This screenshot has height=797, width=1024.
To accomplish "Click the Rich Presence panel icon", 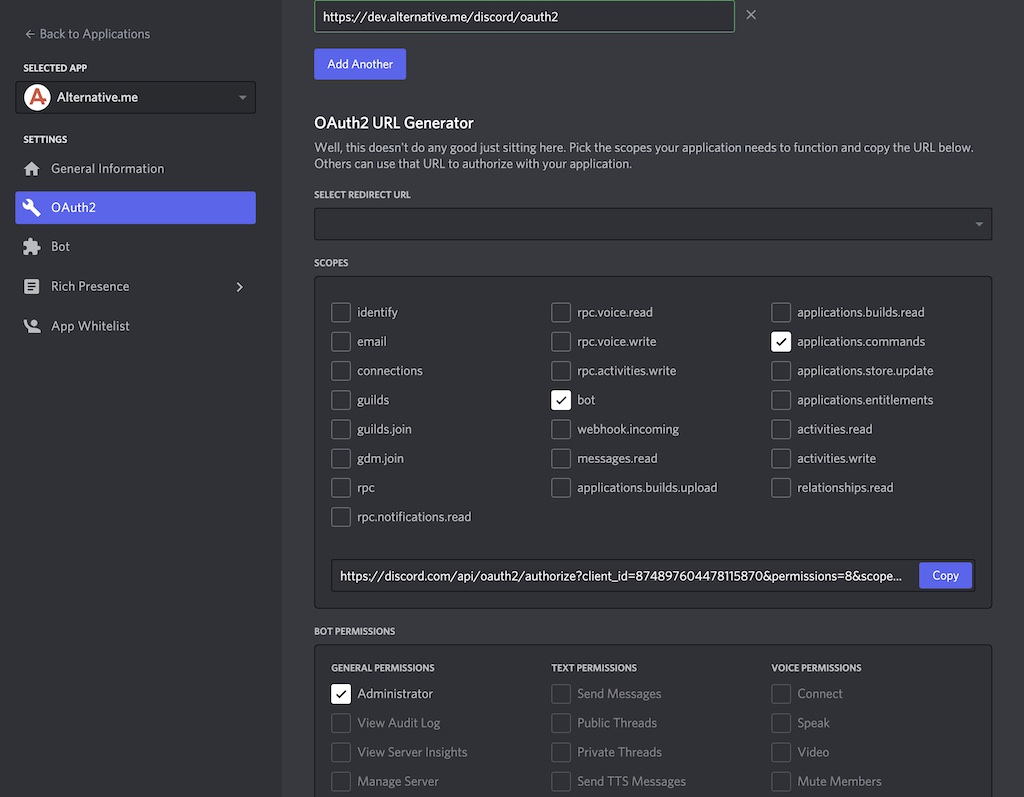I will point(33,286).
